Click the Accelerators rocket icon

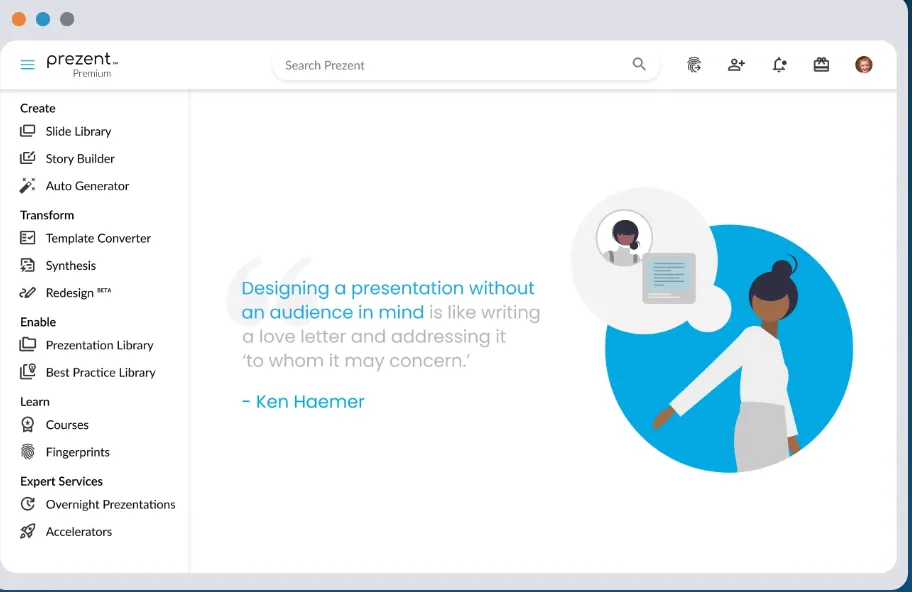coord(27,531)
